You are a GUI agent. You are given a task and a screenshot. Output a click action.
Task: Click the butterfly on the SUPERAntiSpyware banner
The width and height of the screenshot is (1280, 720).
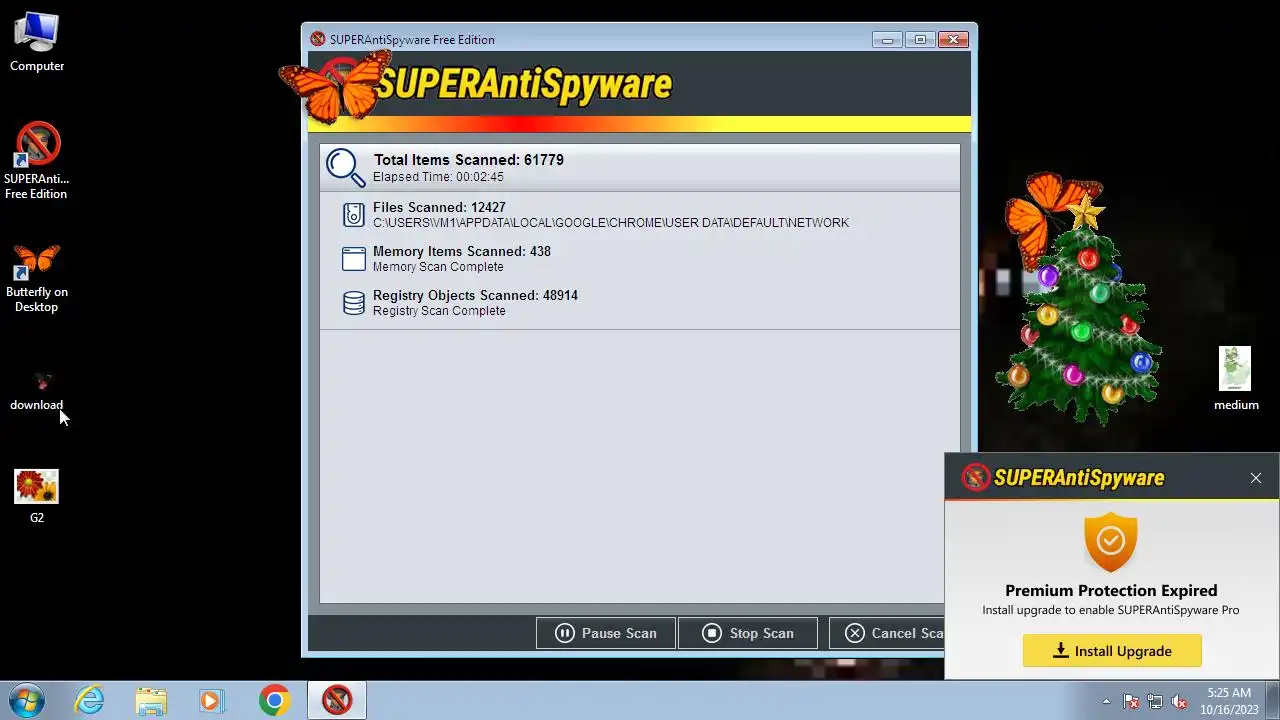(336, 87)
